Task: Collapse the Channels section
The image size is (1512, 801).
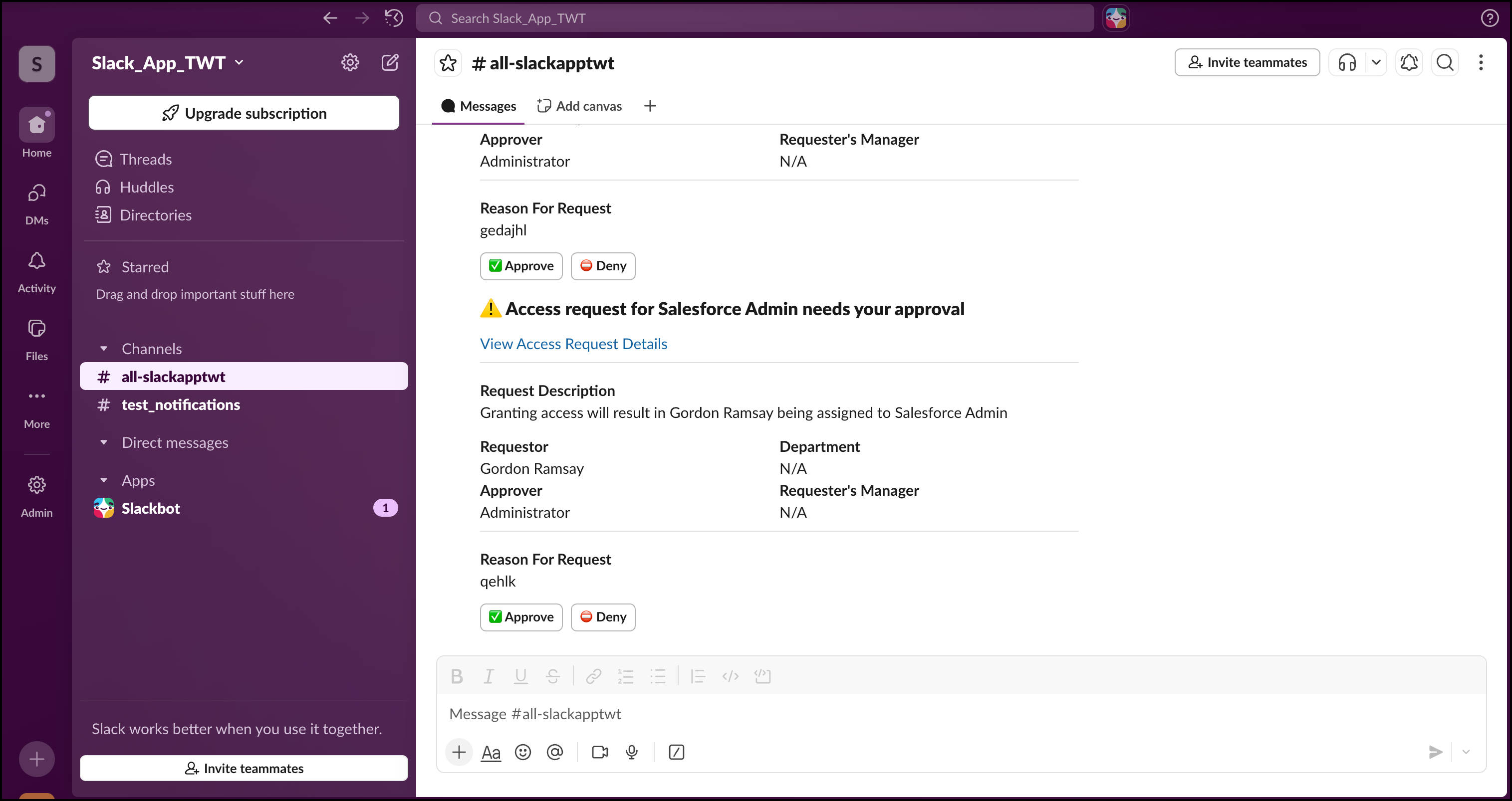Action: pyautogui.click(x=104, y=349)
